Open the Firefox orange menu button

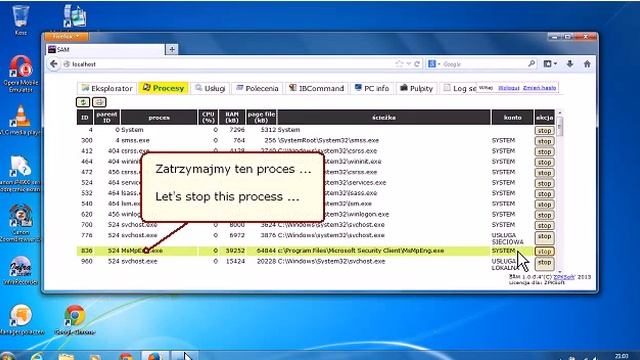(x=66, y=37)
